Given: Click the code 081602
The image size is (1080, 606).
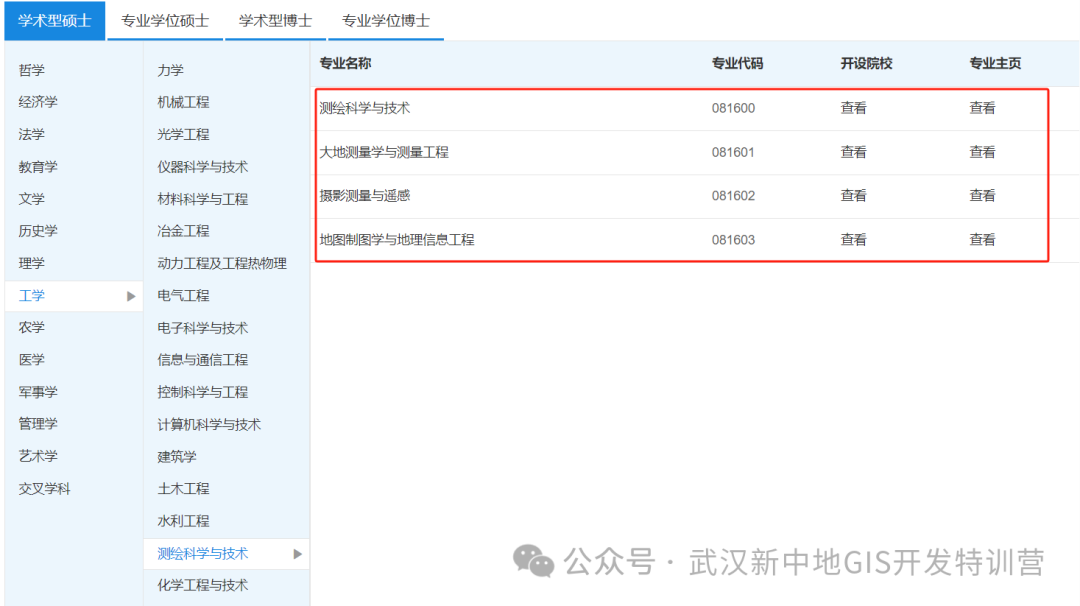Looking at the screenshot, I should coord(734,196).
